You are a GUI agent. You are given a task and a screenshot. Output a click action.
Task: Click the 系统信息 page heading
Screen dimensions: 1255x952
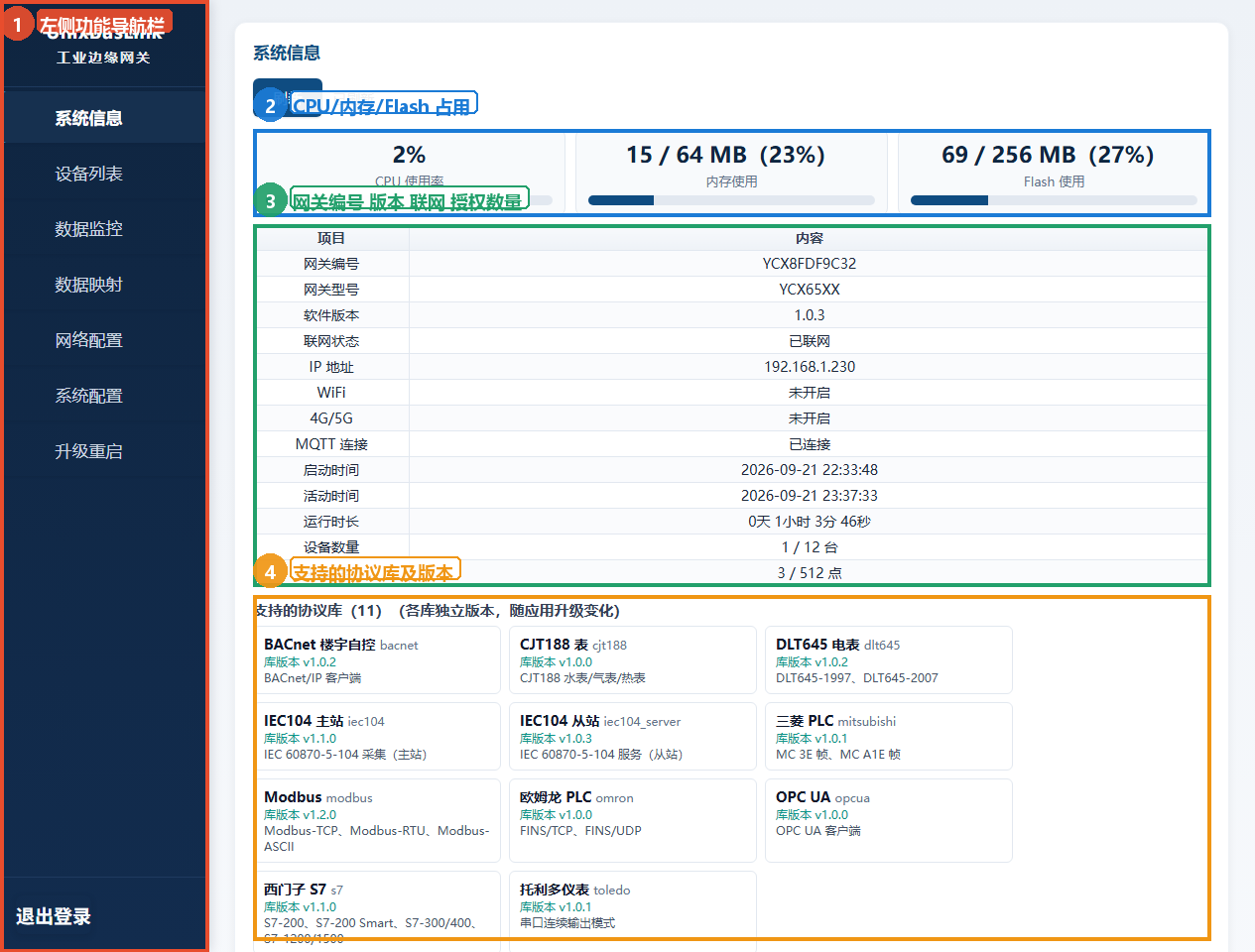coord(287,53)
